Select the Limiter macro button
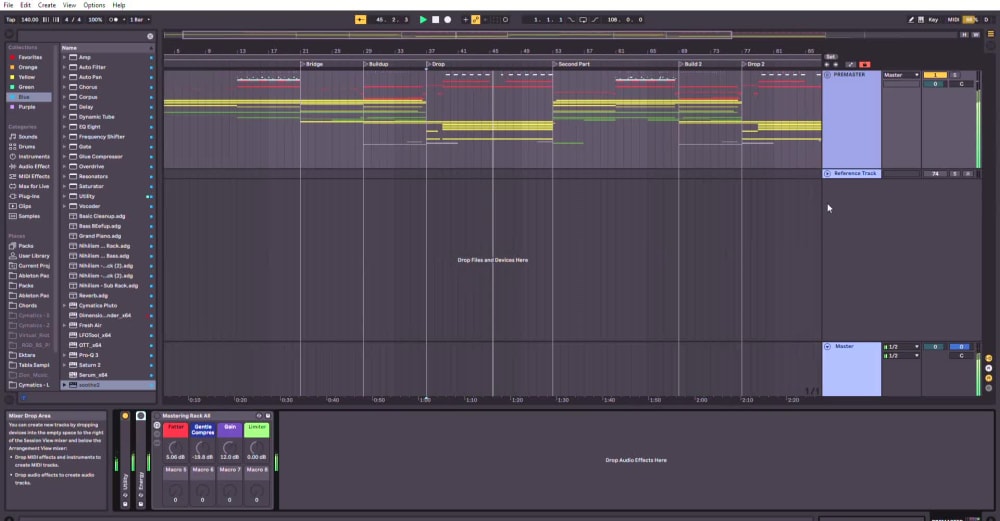 [257, 430]
